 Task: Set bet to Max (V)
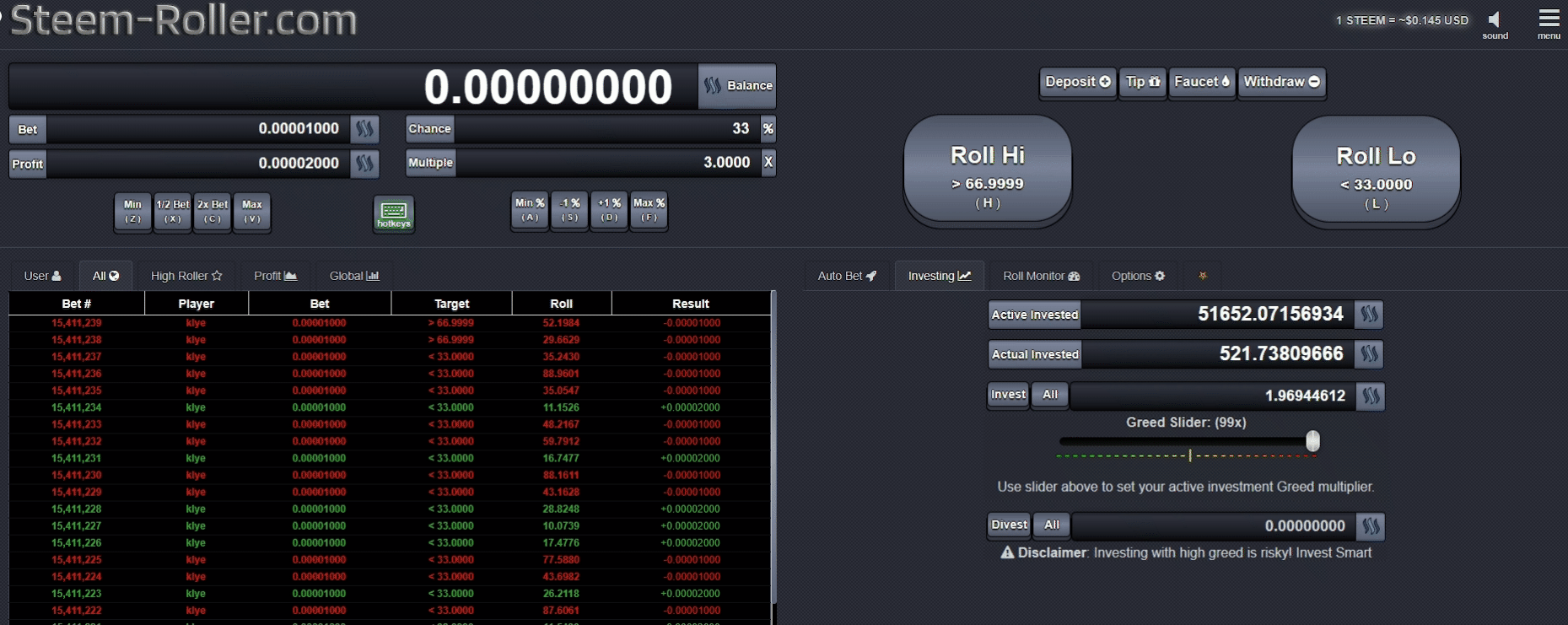(x=252, y=212)
